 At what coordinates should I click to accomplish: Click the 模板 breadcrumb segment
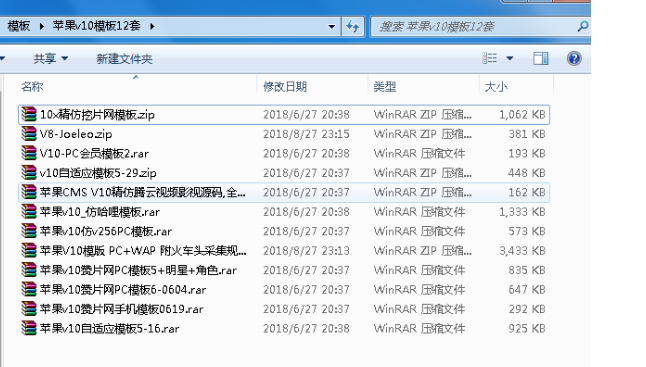click(19, 26)
